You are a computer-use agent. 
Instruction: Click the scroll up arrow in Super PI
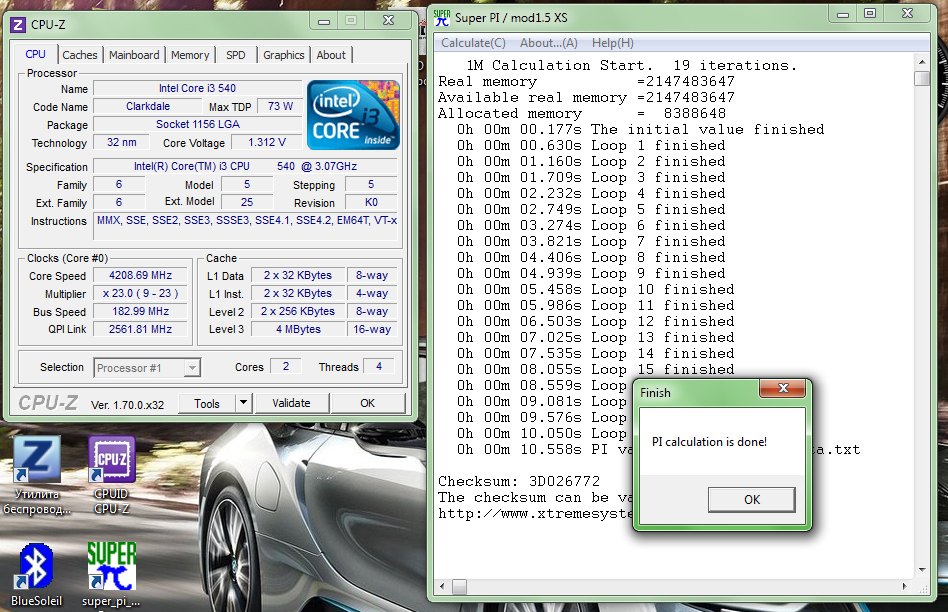921,62
